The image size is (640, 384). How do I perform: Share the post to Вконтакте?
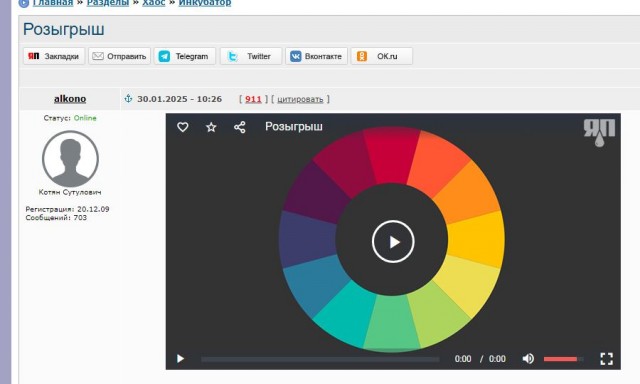316,56
